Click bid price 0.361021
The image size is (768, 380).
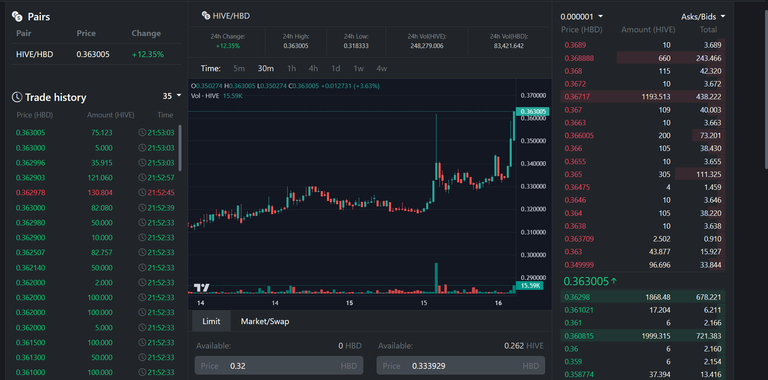pyautogui.click(x=578, y=310)
